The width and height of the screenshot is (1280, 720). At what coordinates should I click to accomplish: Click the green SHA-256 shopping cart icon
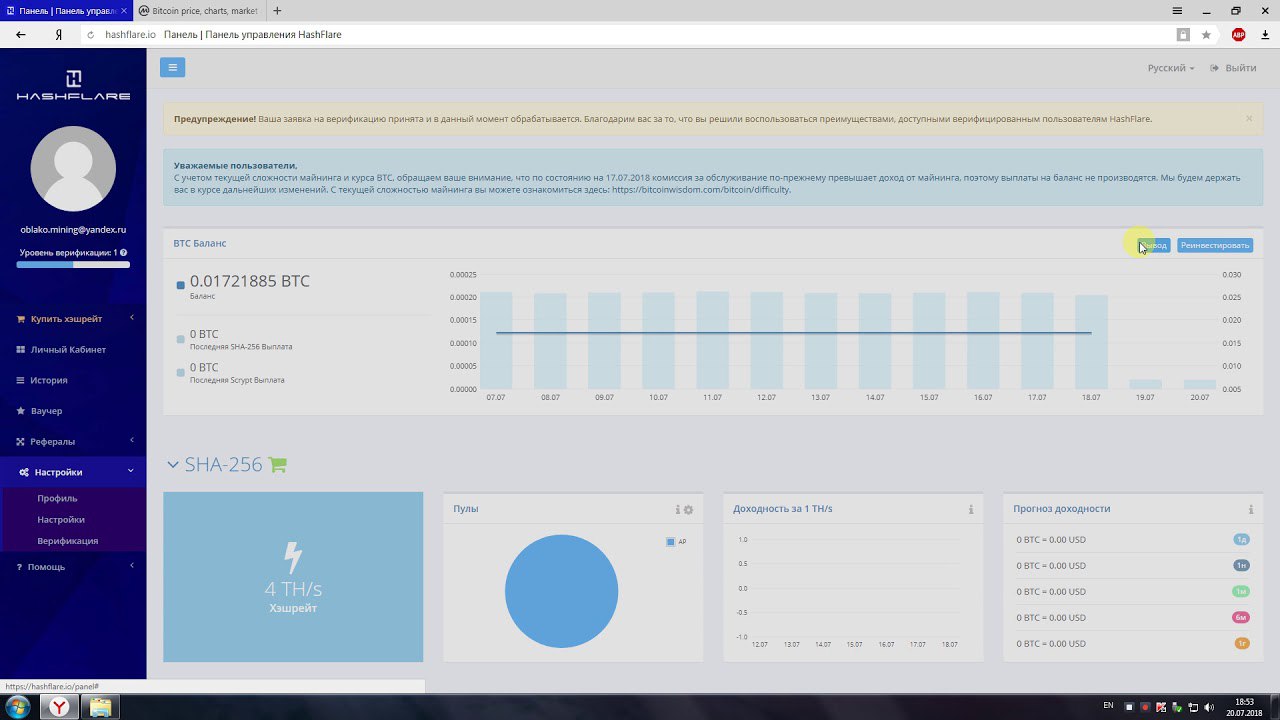click(x=278, y=465)
